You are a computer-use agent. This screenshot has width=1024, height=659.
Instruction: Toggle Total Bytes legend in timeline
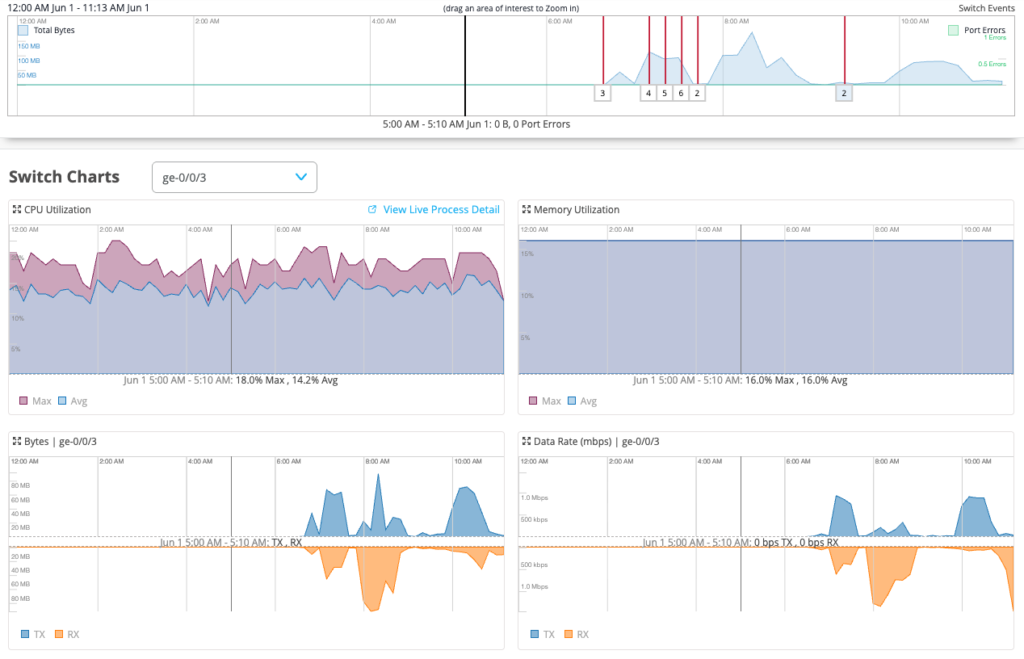click(46, 30)
